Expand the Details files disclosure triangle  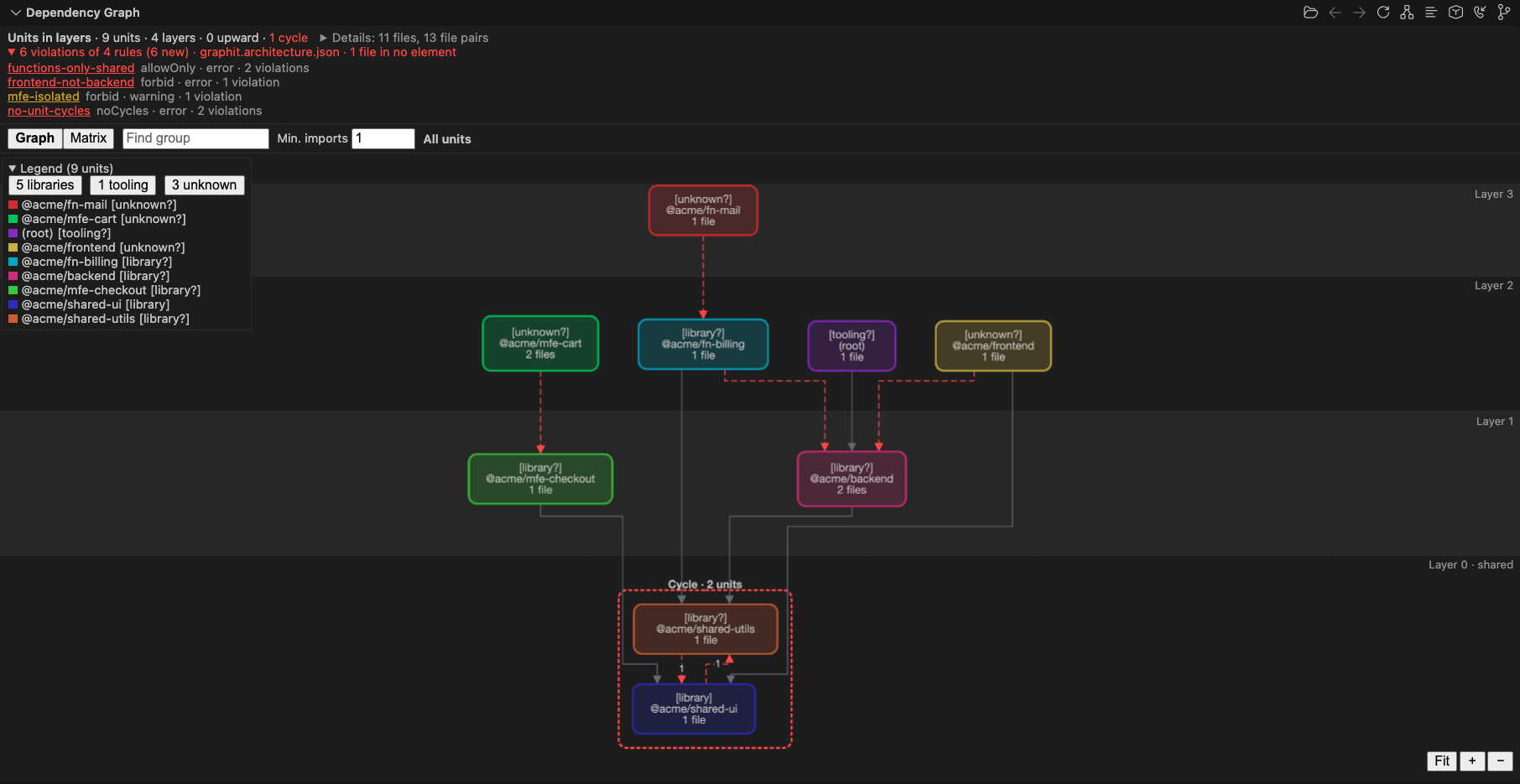[323, 38]
